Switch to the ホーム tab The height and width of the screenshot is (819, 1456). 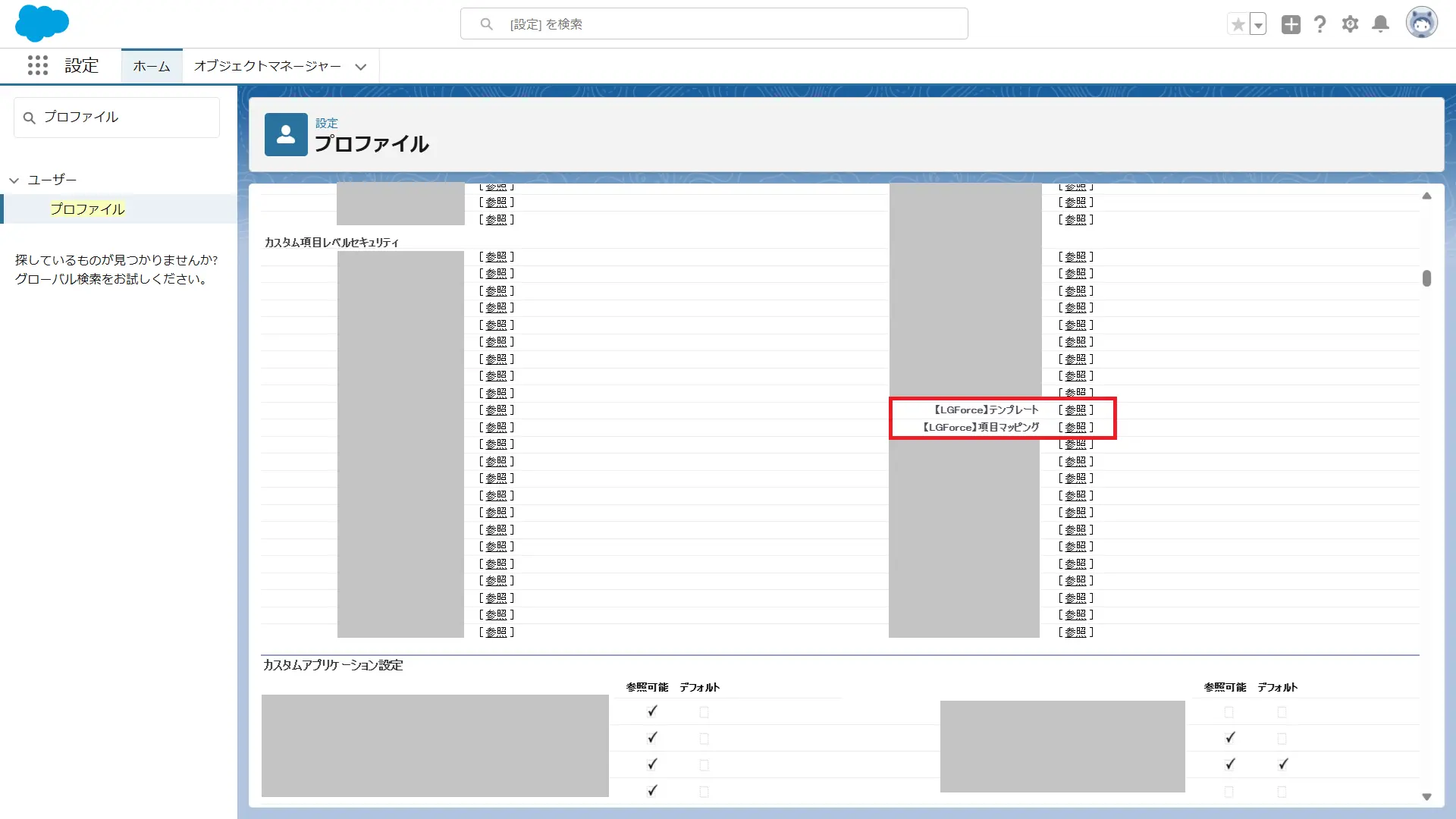(152, 67)
